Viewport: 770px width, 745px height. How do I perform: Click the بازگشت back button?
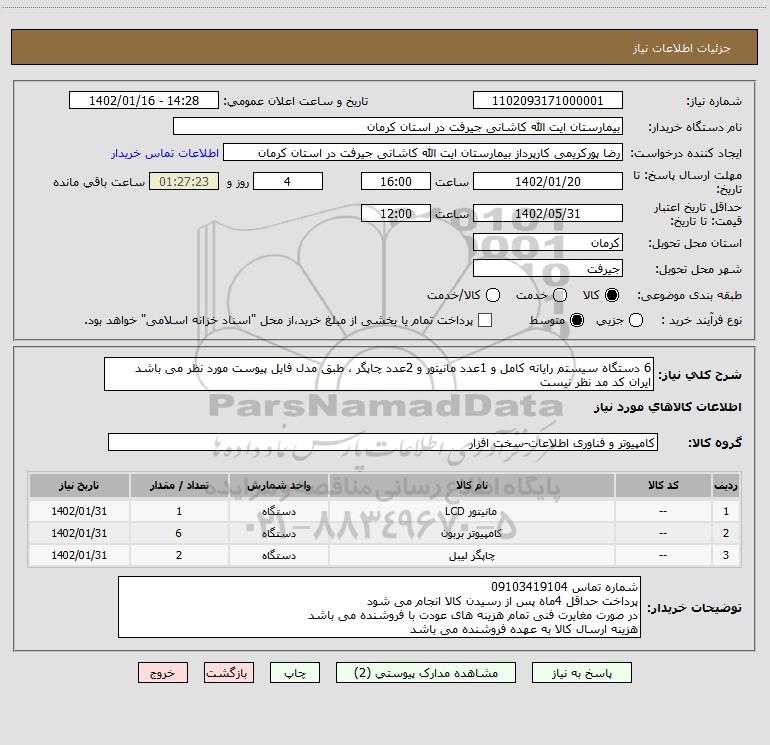click(x=229, y=673)
